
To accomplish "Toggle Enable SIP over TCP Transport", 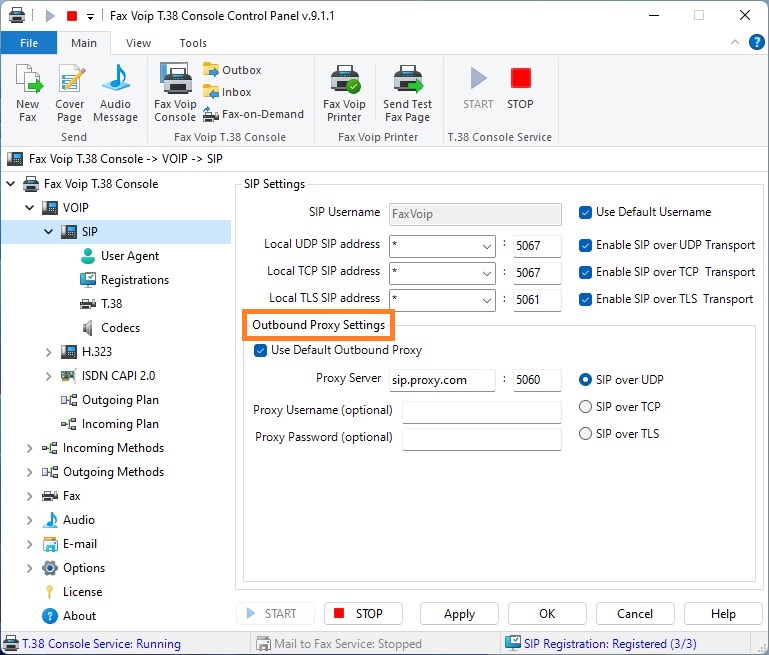I will 585,272.
